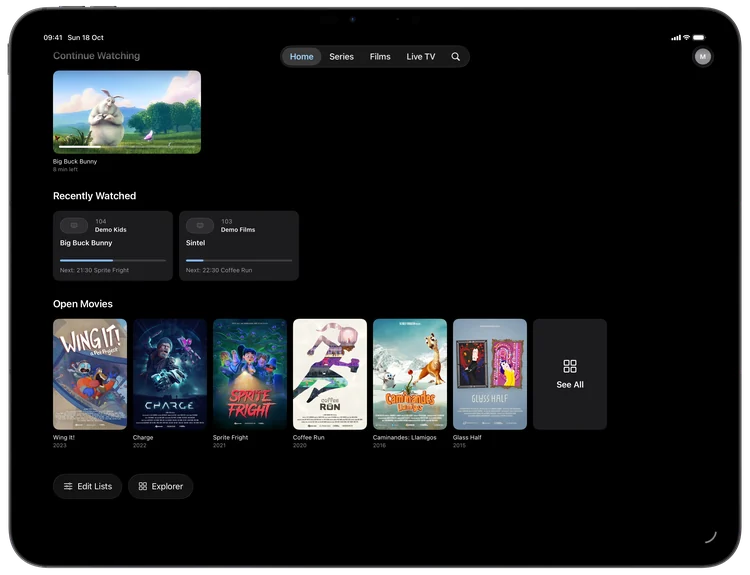The width and height of the screenshot is (750, 575).
Task: Click the 'Charge' title label
Action: tap(143, 437)
